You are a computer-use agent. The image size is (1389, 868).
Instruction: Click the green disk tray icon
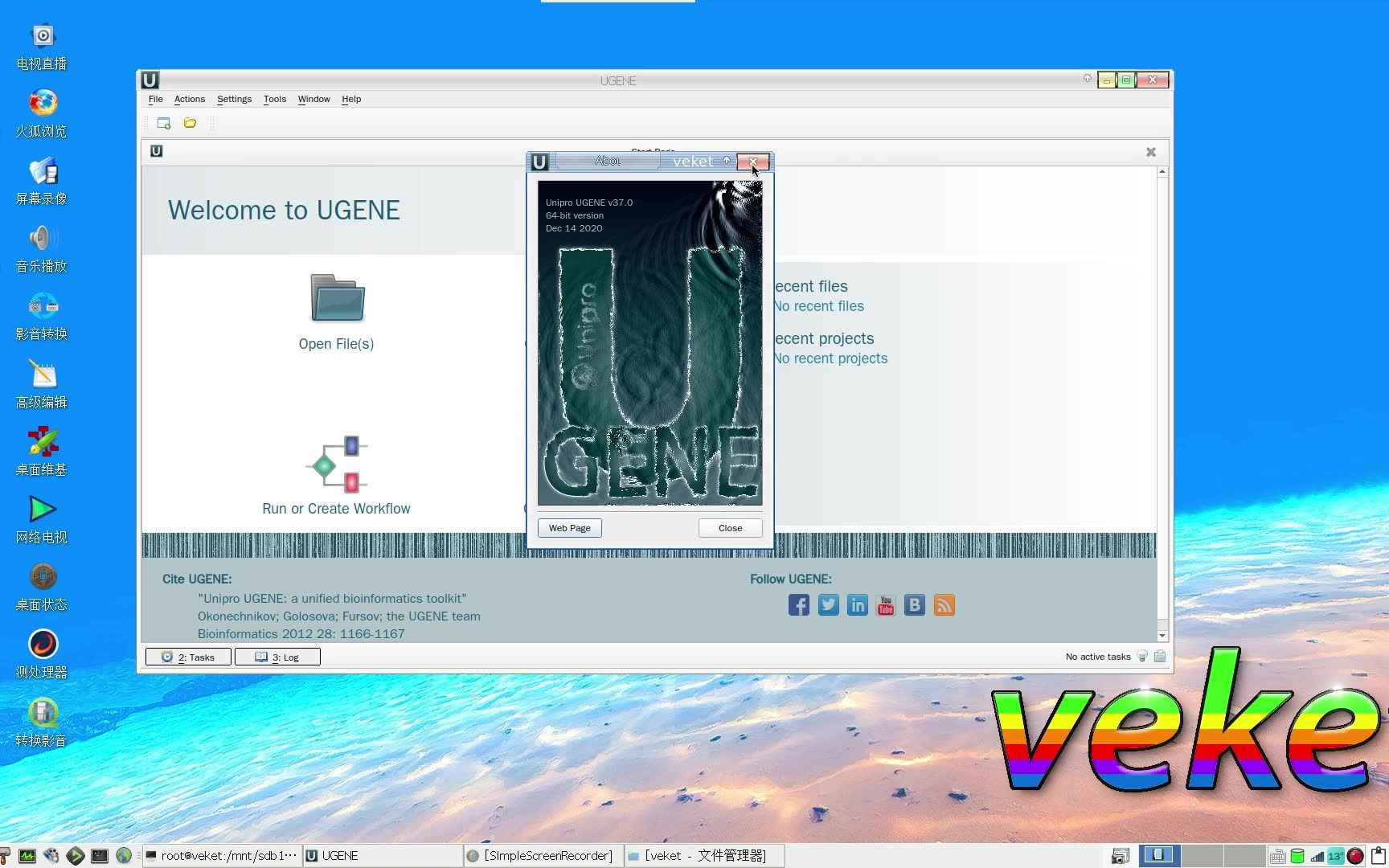pos(1297,856)
